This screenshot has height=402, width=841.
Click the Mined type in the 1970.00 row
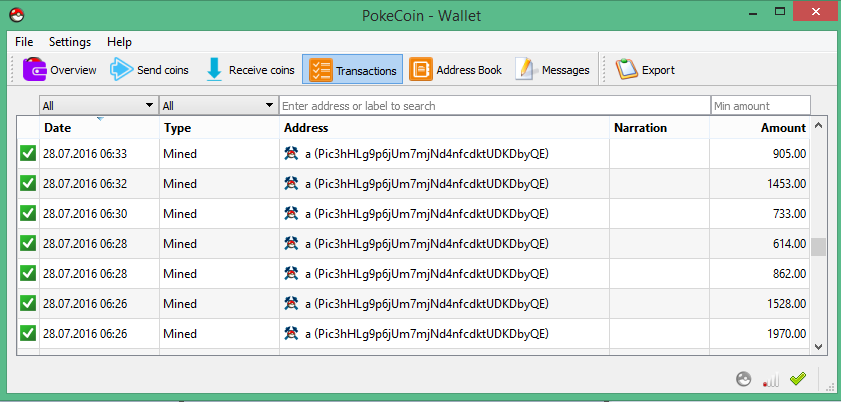[180, 334]
